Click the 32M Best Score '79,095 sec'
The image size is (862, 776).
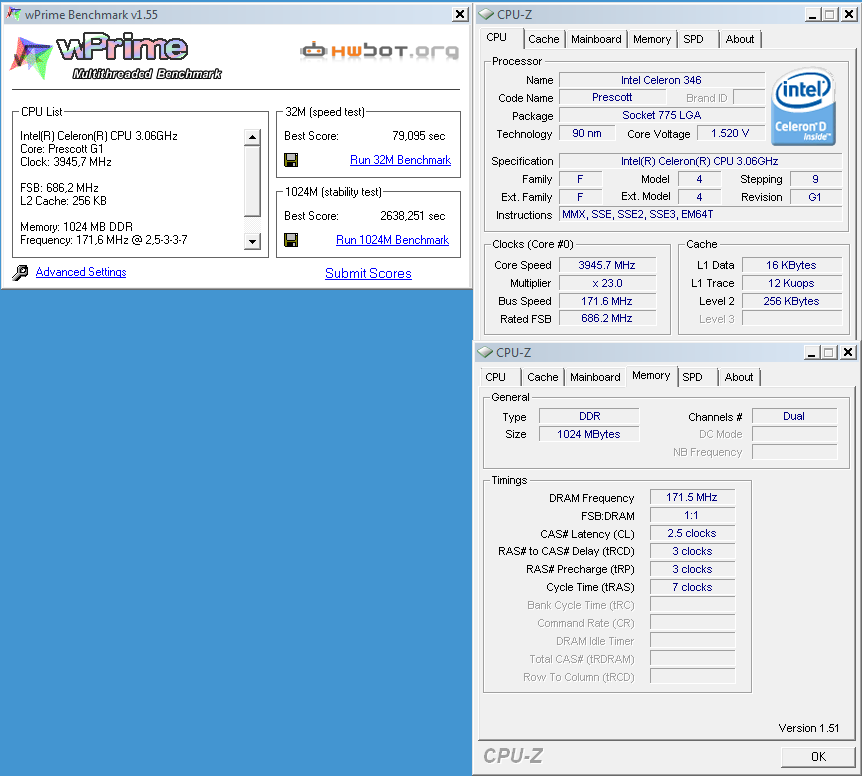pos(418,136)
